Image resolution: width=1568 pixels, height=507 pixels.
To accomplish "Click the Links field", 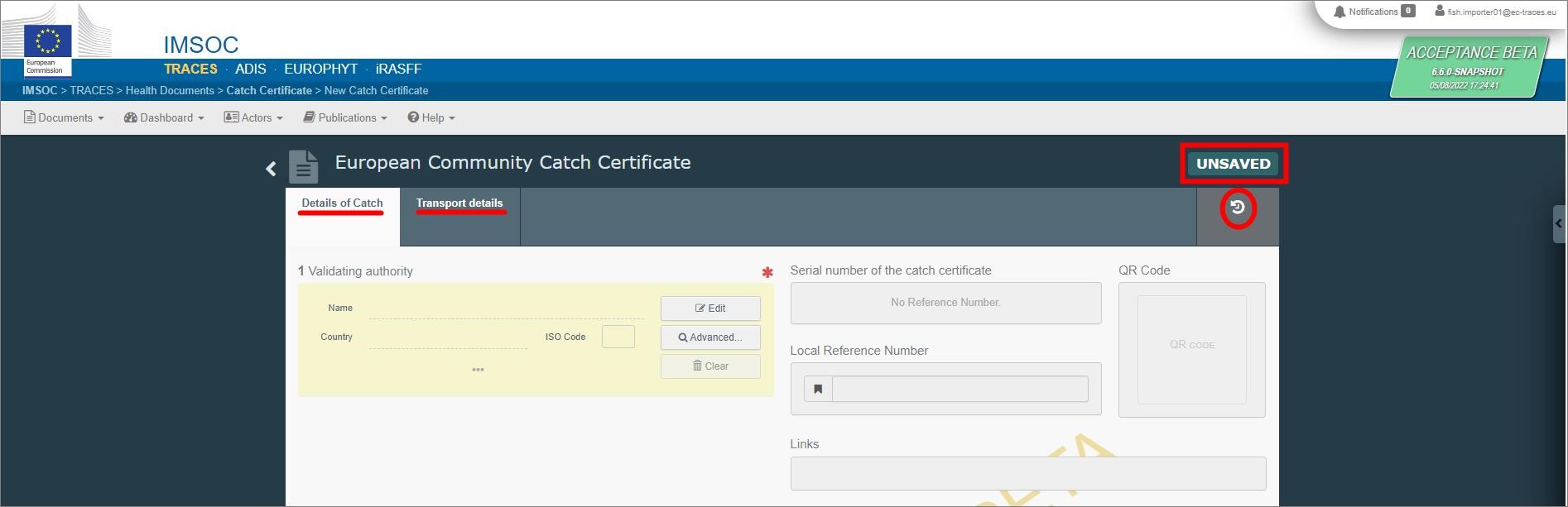I will 1028,473.
